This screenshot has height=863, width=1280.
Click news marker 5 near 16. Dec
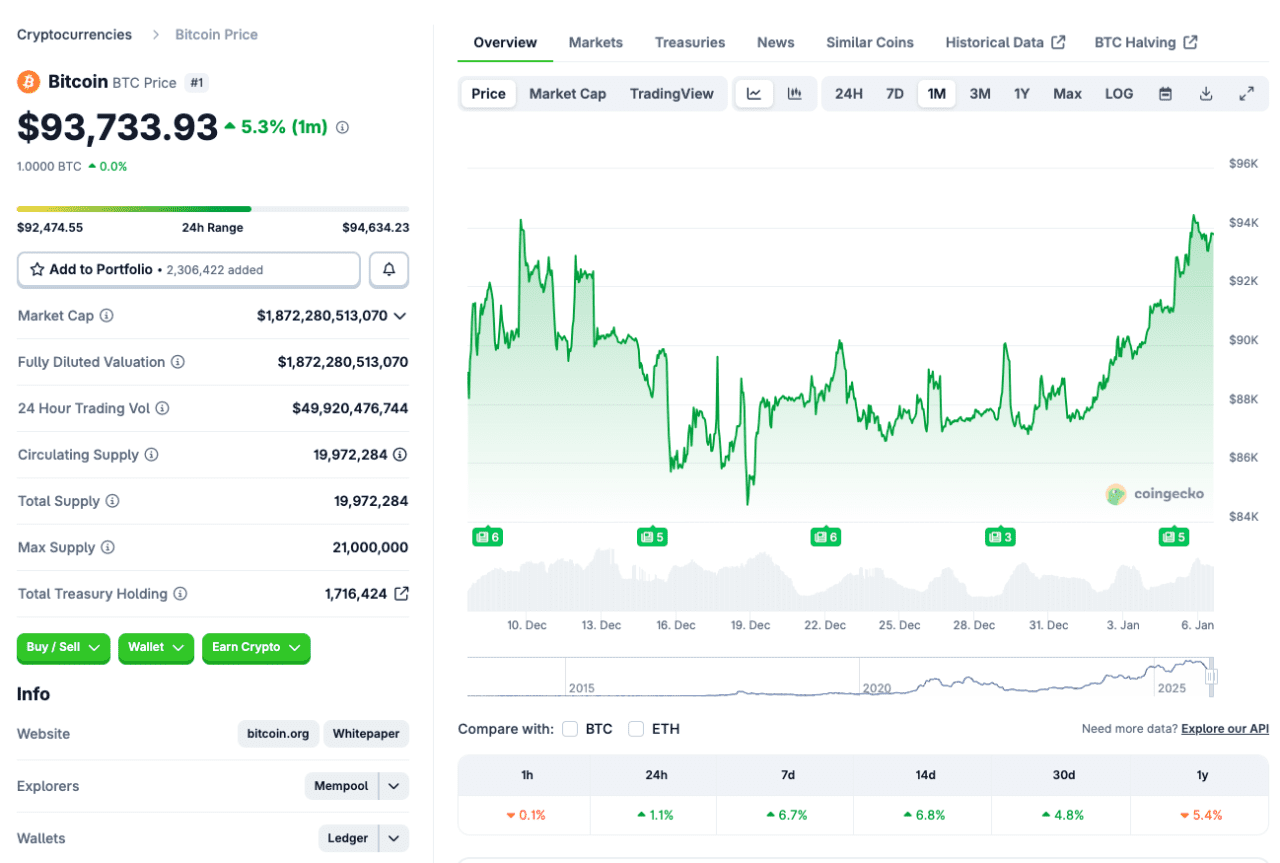pos(652,537)
